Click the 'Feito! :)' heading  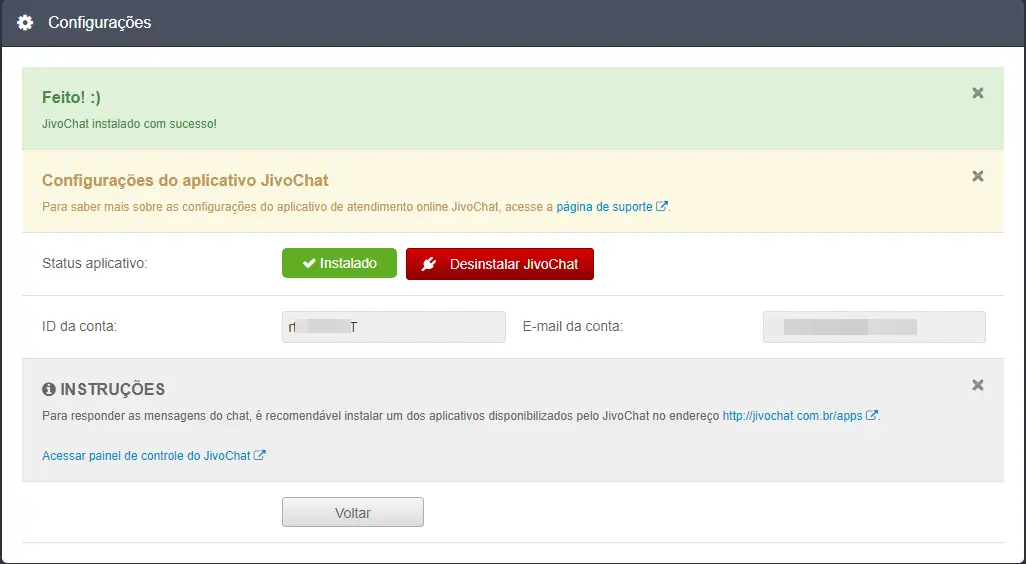tap(71, 97)
